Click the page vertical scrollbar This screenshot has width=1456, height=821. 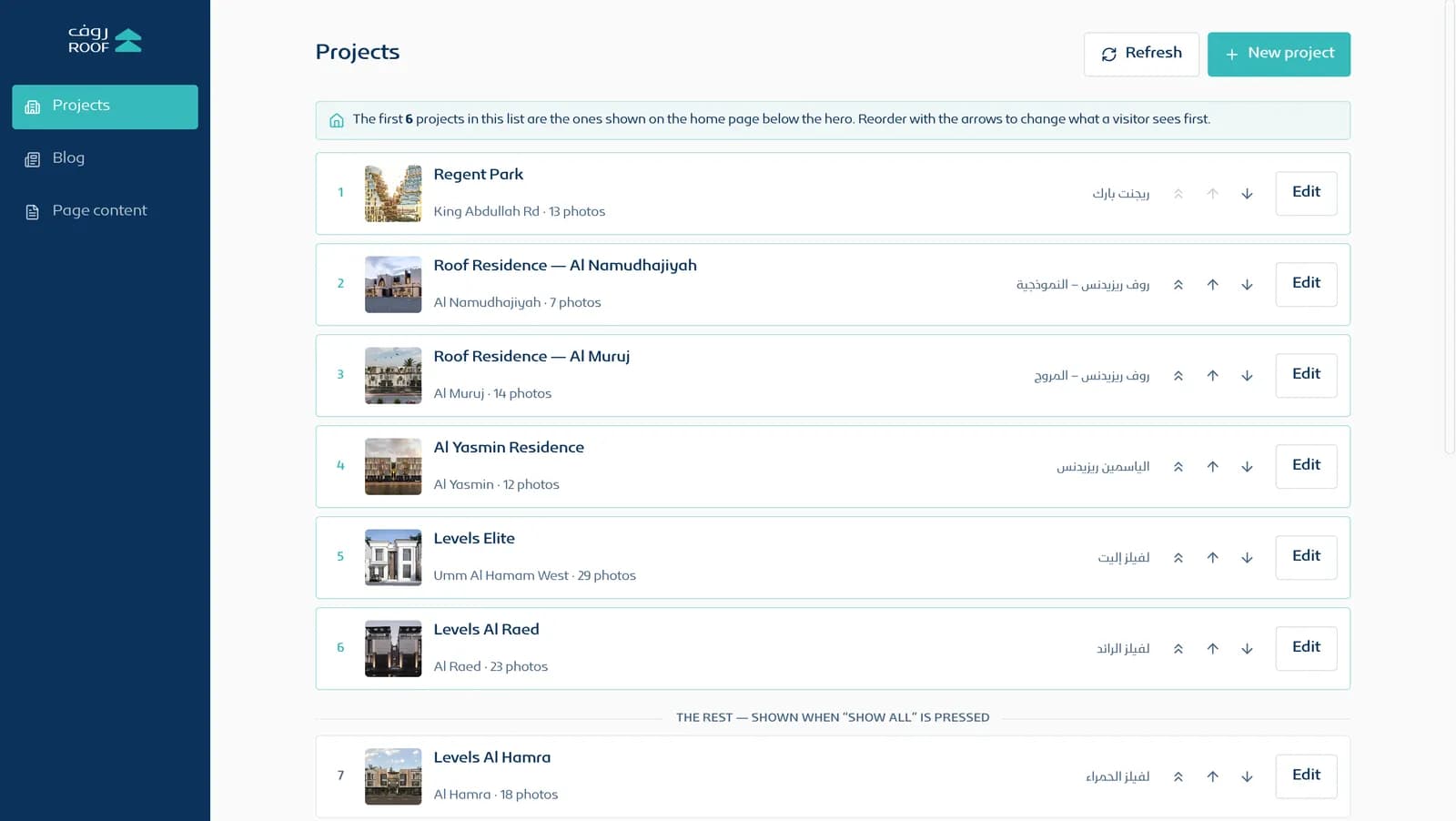1450,228
